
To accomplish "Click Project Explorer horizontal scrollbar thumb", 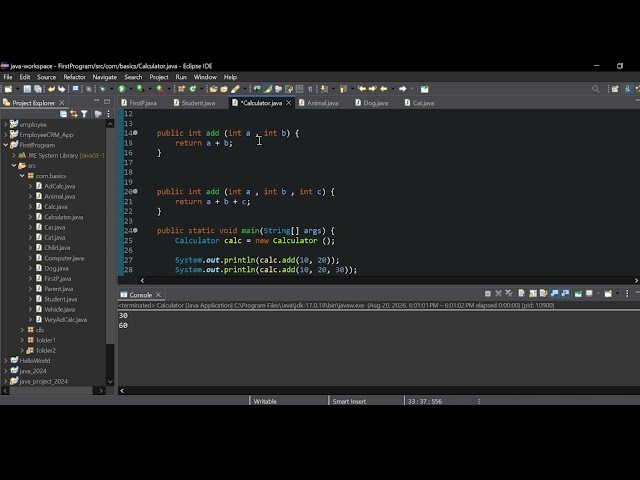I will pyautogui.click(x=51, y=391).
